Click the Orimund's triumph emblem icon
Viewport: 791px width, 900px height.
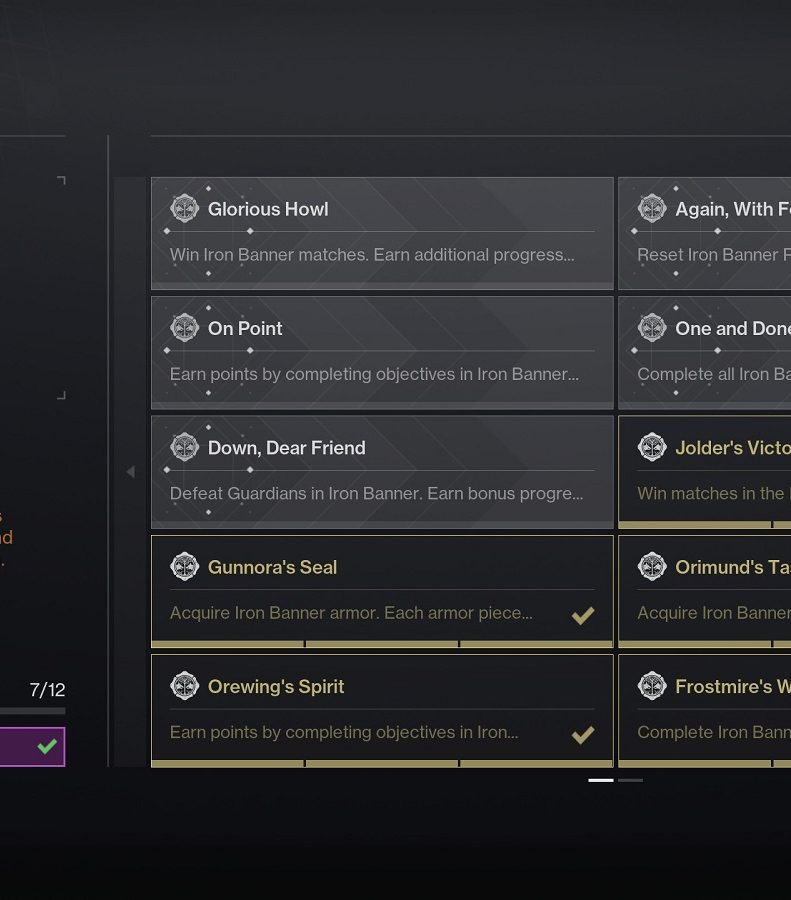coord(652,567)
